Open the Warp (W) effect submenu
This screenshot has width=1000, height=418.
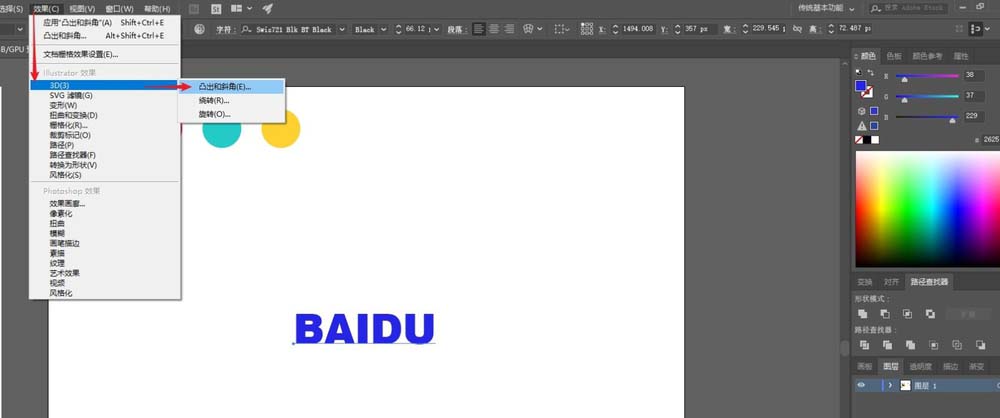[x=105, y=105]
